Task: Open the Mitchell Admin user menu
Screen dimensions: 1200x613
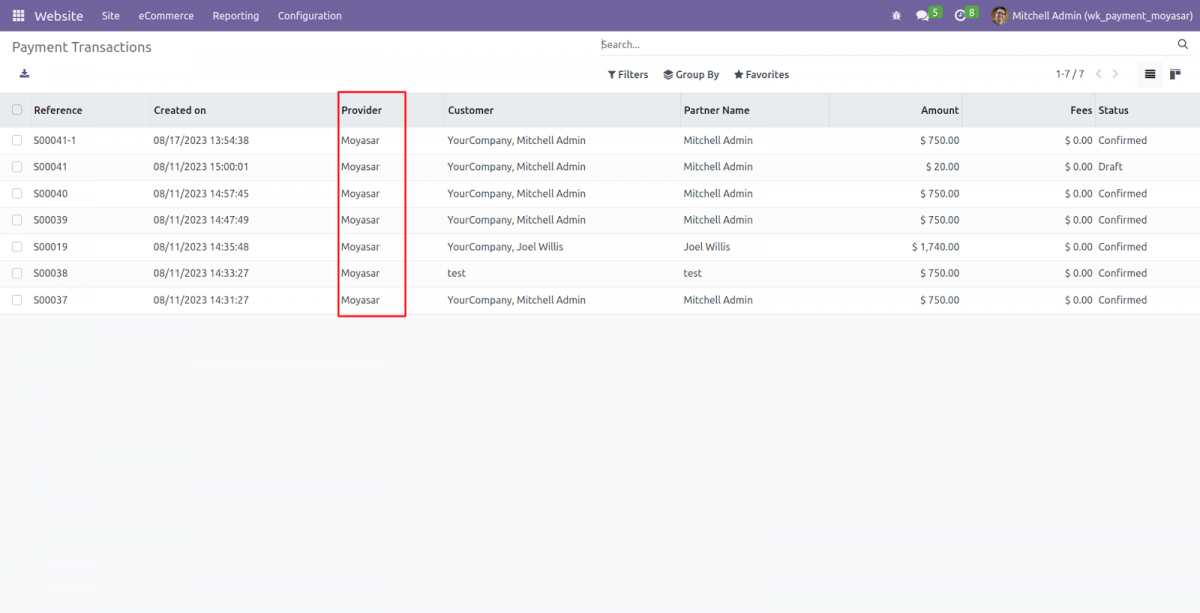Action: (1093, 16)
